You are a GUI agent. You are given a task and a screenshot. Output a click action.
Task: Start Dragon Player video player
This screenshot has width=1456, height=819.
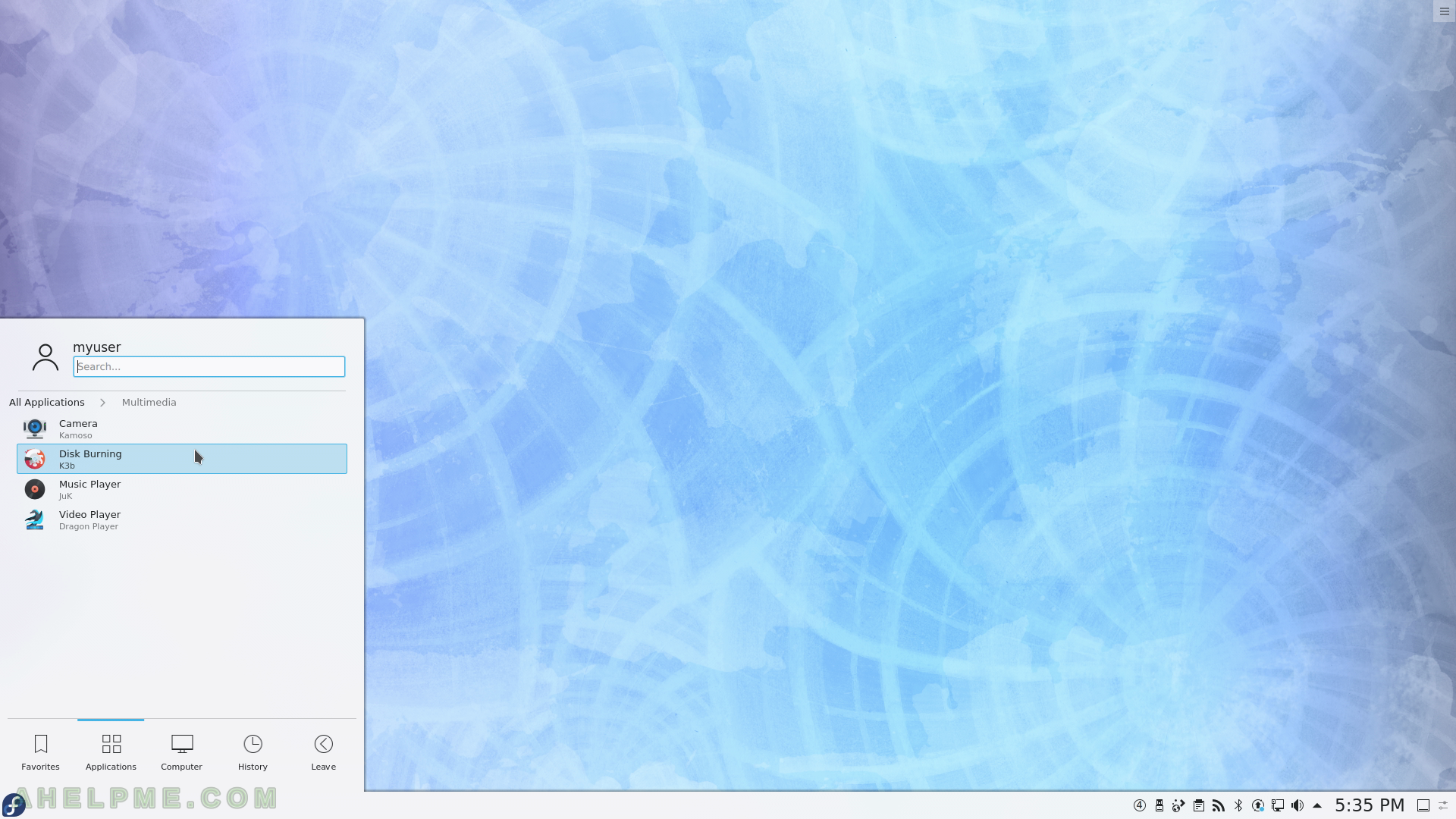[182, 519]
